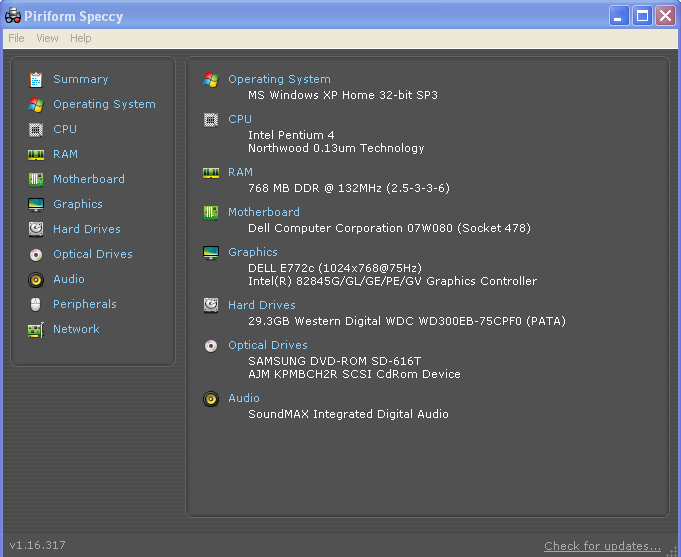Screen dimensions: 681x557
Task: Click the Audio heading link in summary
Action: [244, 398]
